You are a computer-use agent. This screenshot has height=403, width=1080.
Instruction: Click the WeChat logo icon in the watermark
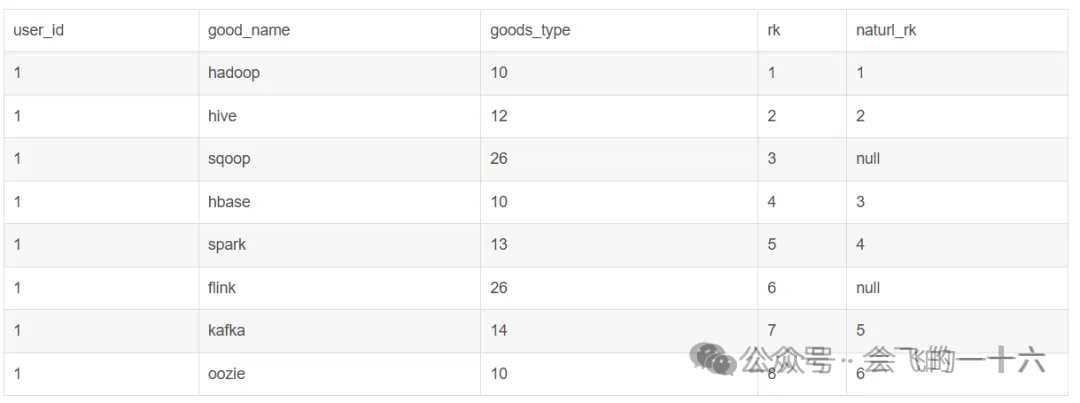click(712, 359)
